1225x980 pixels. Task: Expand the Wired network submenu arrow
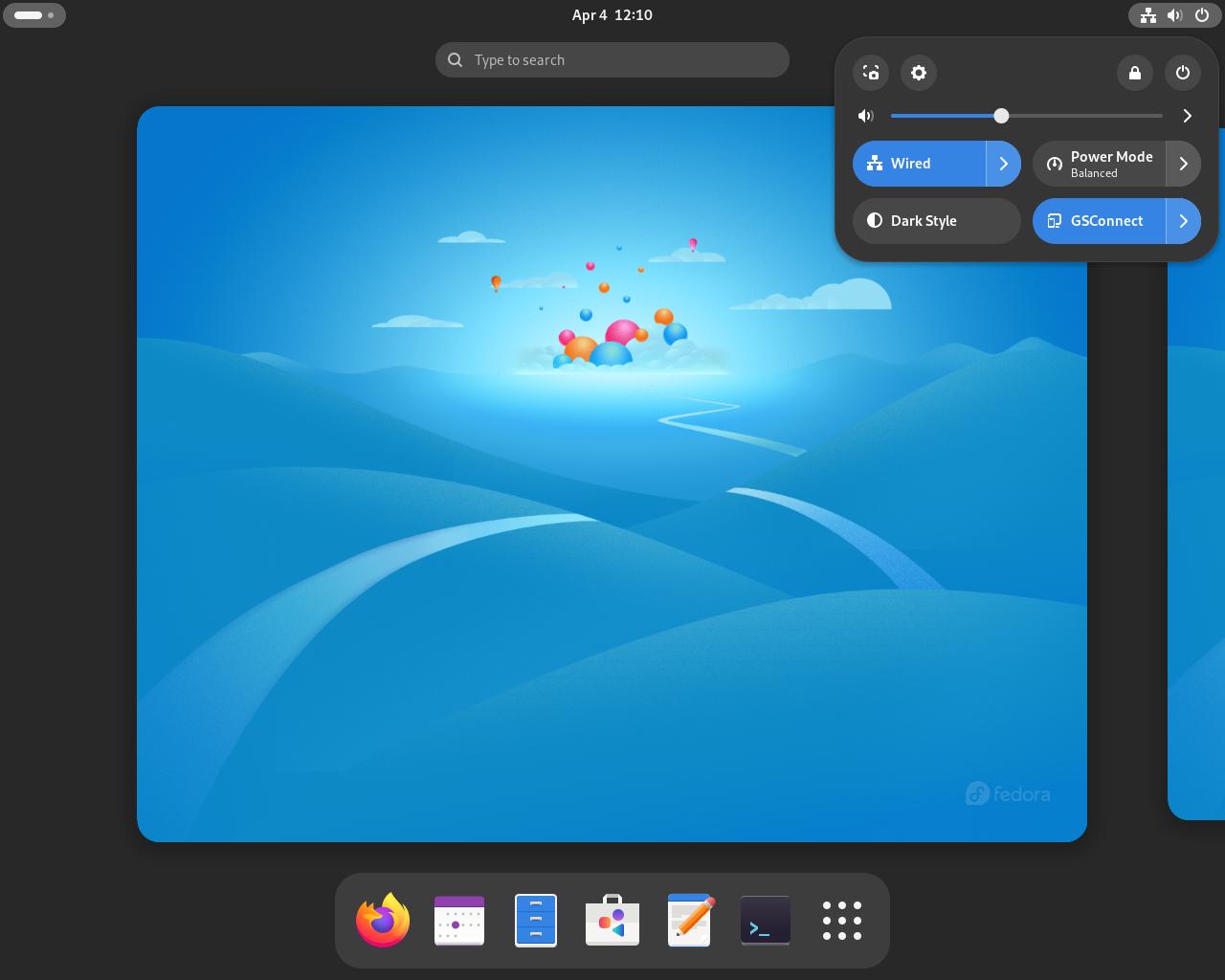pyautogui.click(x=1004, y=164)
